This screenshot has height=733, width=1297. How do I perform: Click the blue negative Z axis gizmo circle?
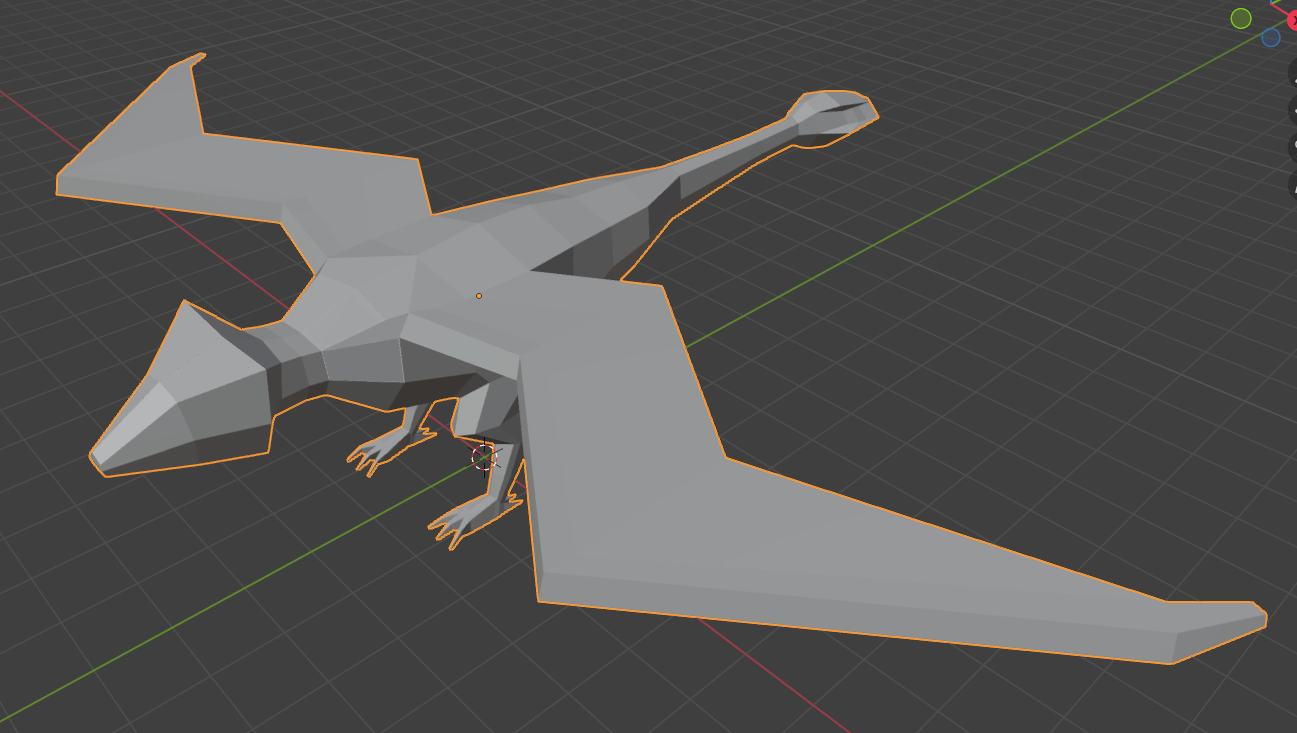pyautogui.click(x=1271, y=38)
